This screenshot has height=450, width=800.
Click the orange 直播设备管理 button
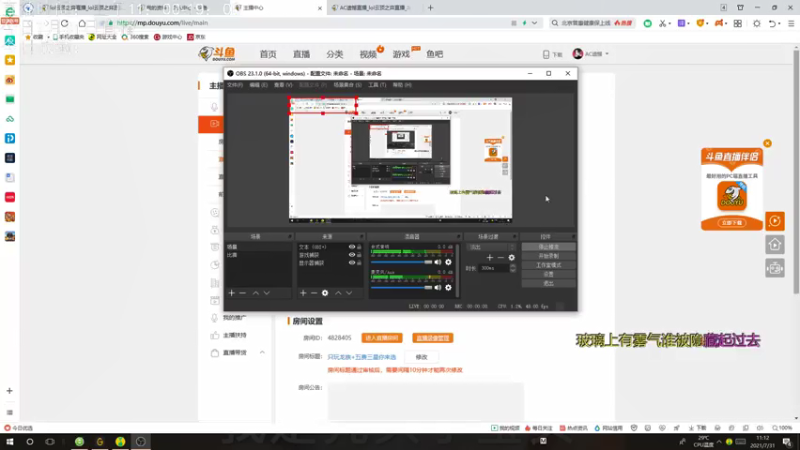(433, 338)
